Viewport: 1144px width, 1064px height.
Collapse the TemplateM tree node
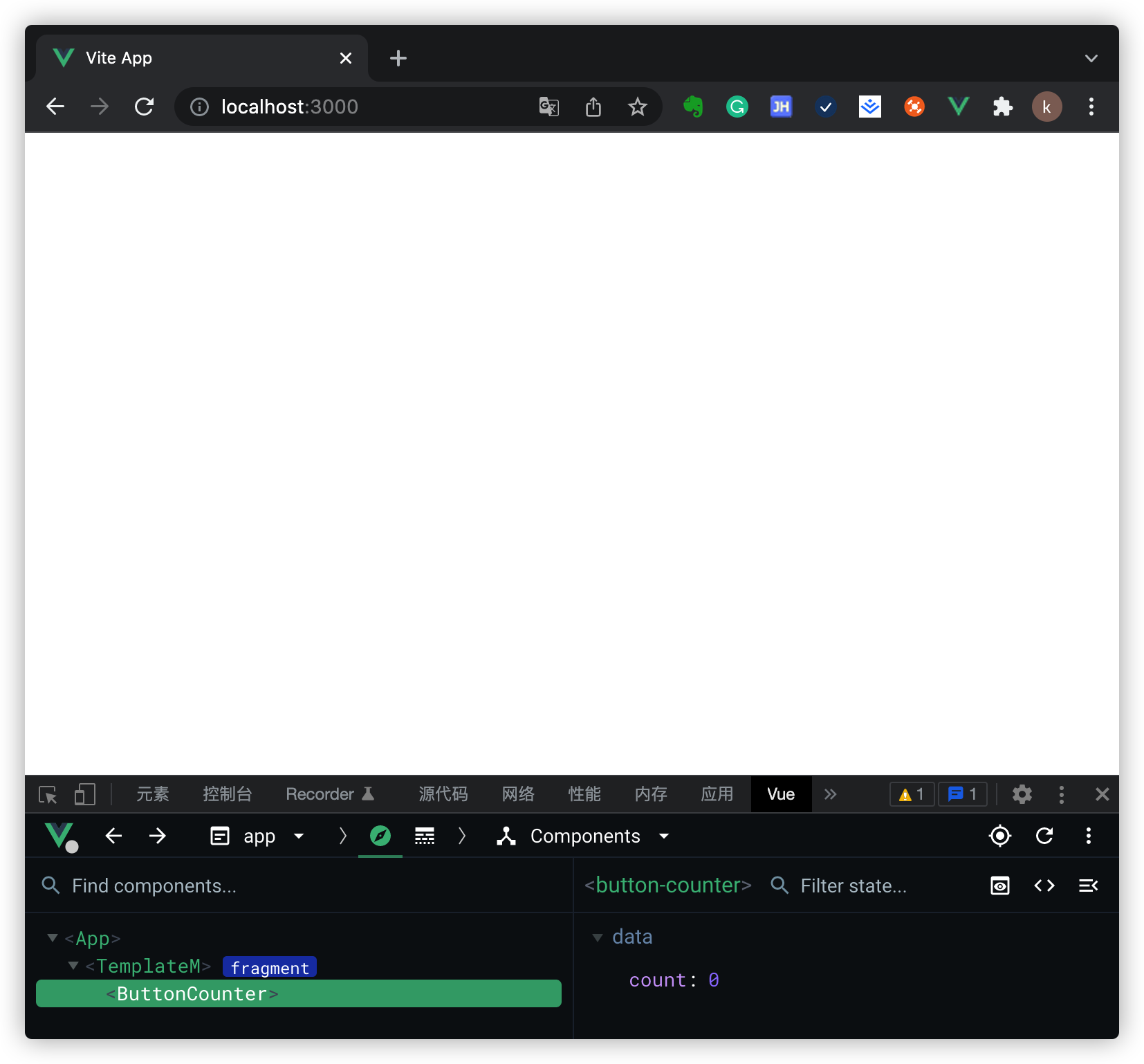(x=73, y=966)
